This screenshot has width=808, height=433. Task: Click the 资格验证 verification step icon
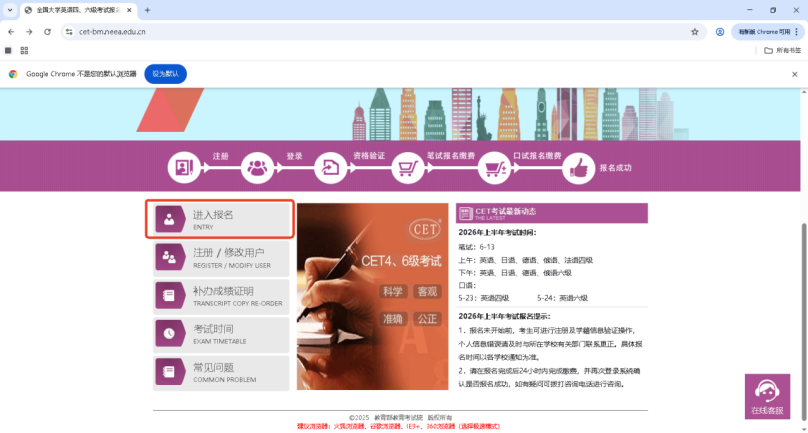click(x=329, y=166)
